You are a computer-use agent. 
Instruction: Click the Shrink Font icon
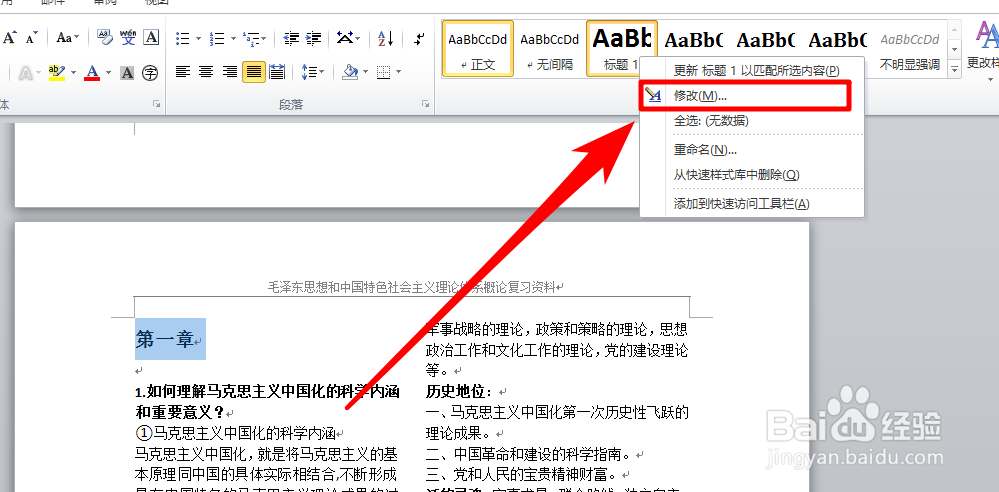(x=31, y=38)
